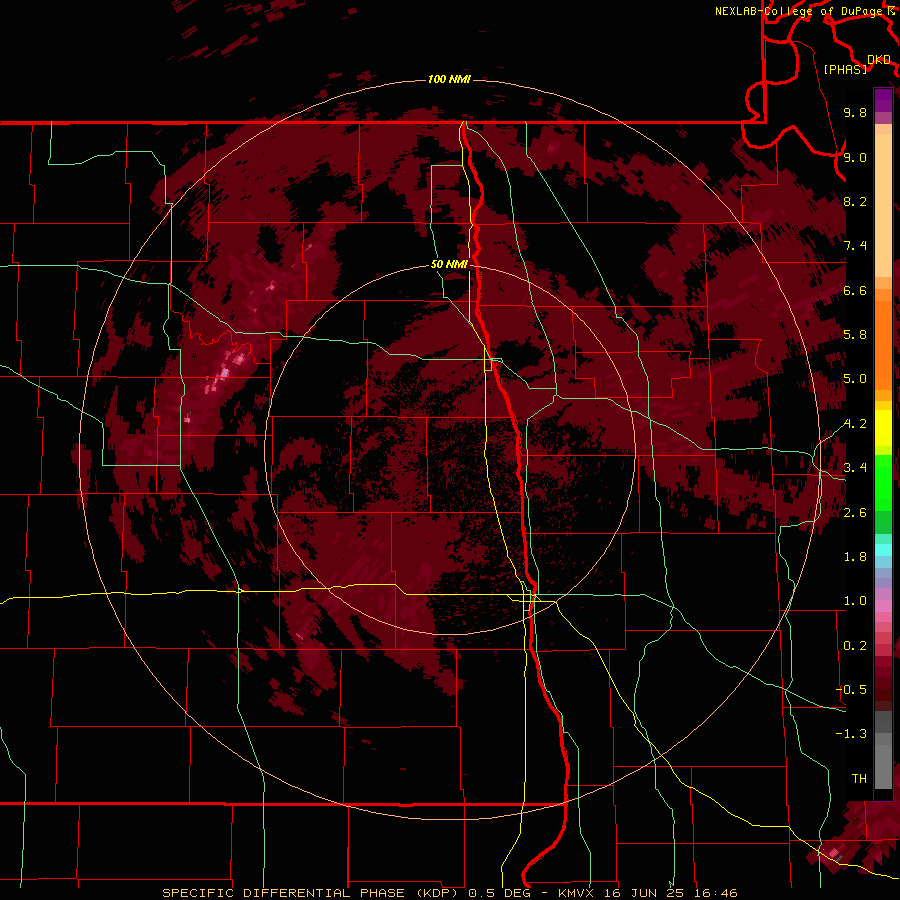Click the TH threshold label on the scale
Viewport: 900px width, 900px height.
pos(859,779)
